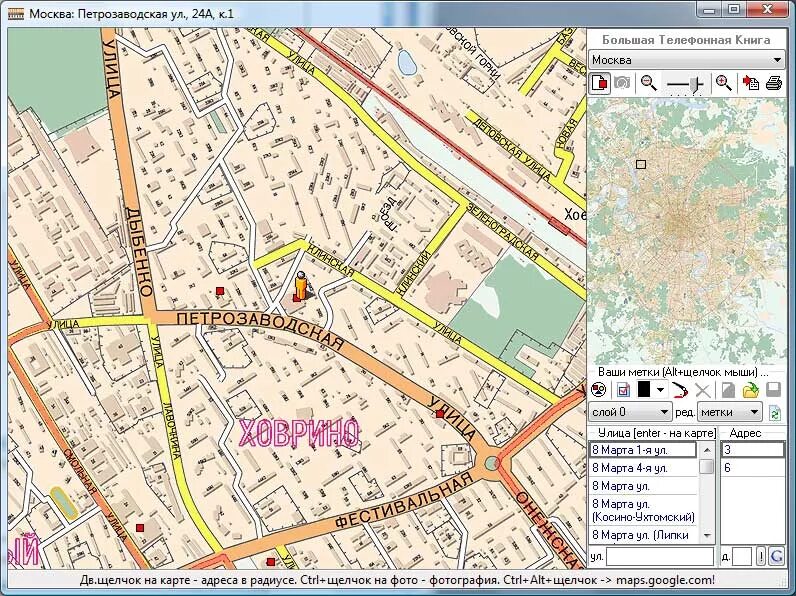796x596 pixels.
Task: Click the export map icon with red arrow
Action: point(750,82)
